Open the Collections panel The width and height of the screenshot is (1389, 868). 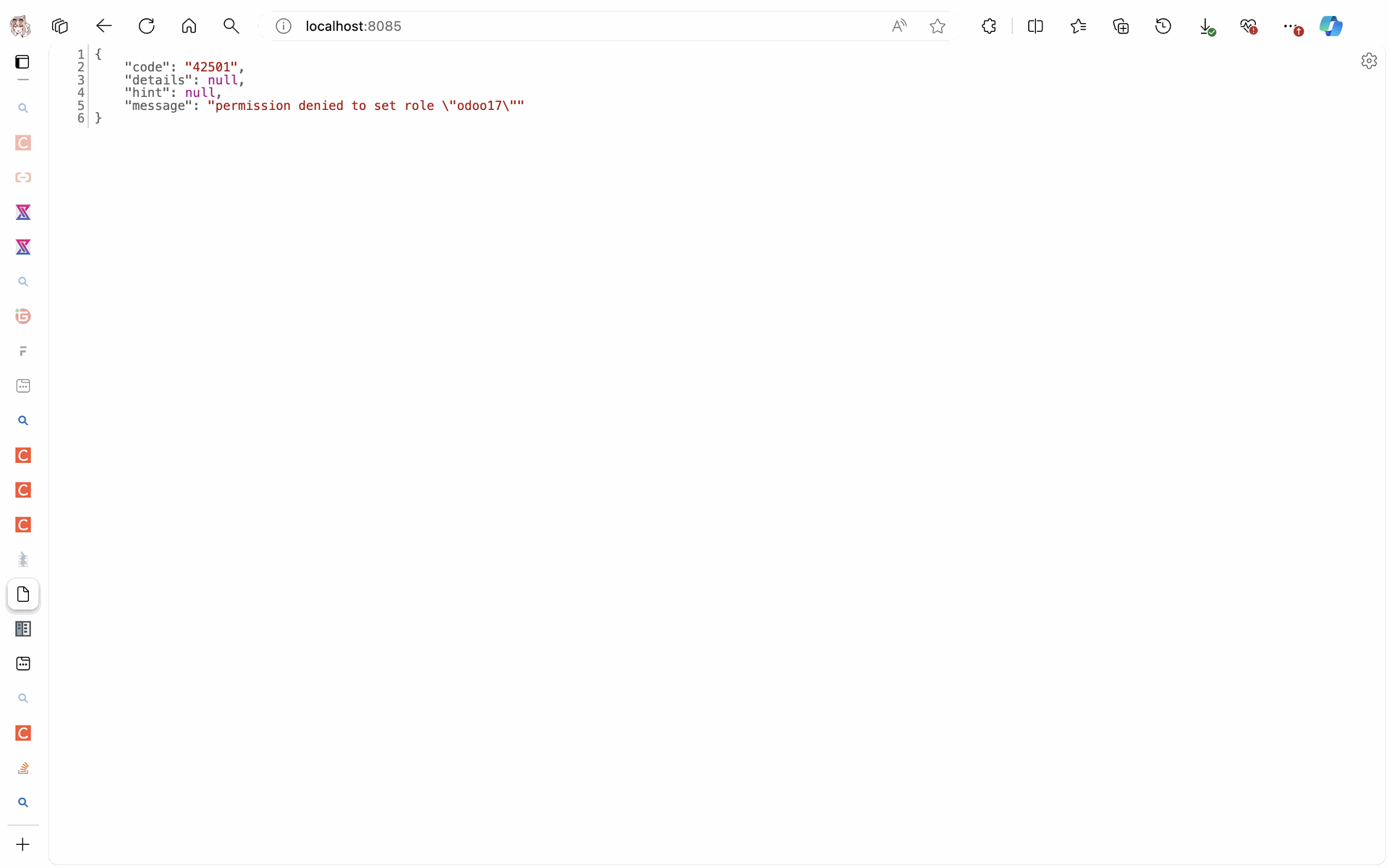[1121, 26]
